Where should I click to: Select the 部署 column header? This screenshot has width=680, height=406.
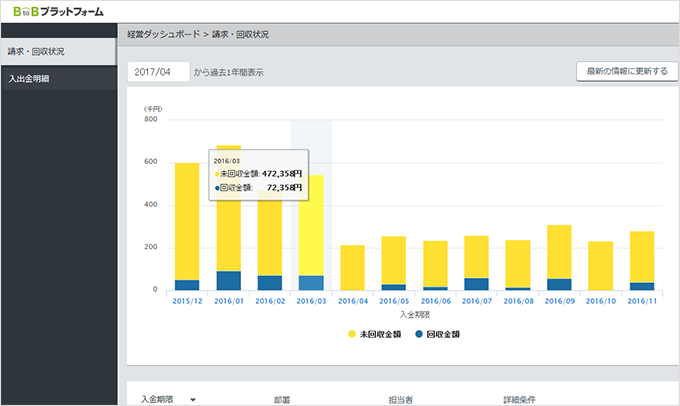click(x=282, y=399)
